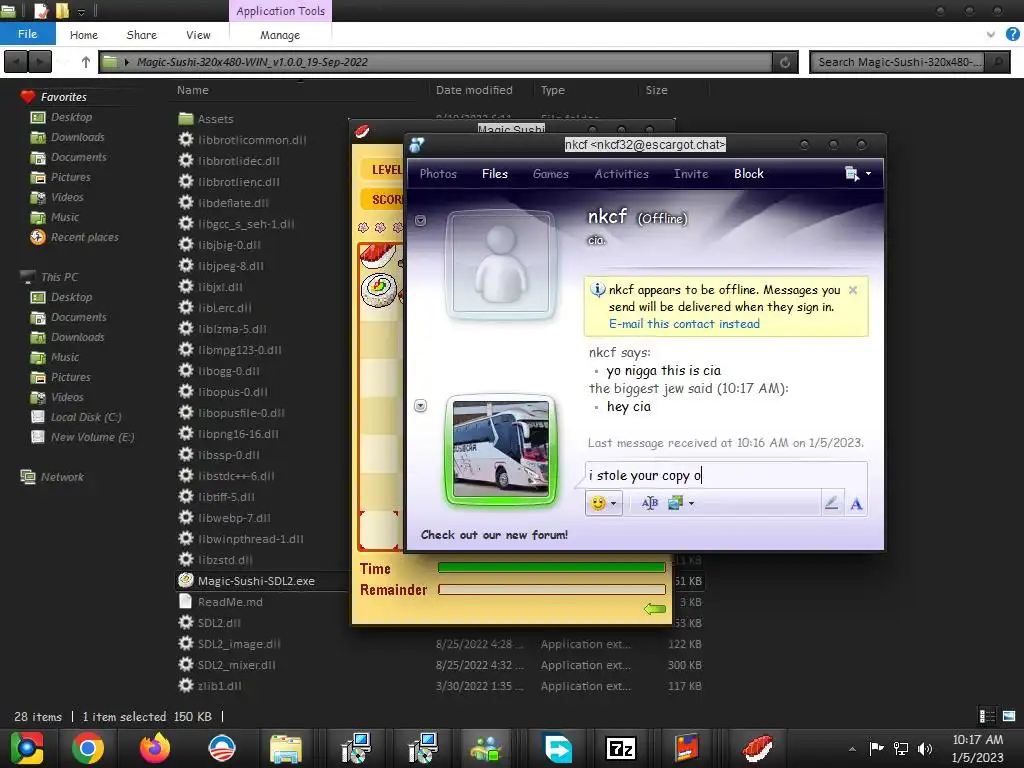This screenshot has height=768, width=1024.
Task: Select Local Disk (C:) in navigation pane
Action: tap(86, 417)
